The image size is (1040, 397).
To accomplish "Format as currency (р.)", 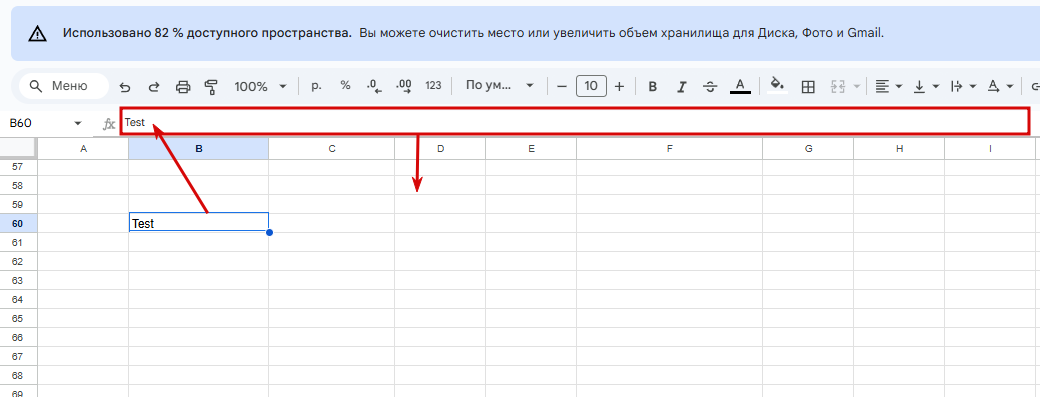I will pos(316,85).
